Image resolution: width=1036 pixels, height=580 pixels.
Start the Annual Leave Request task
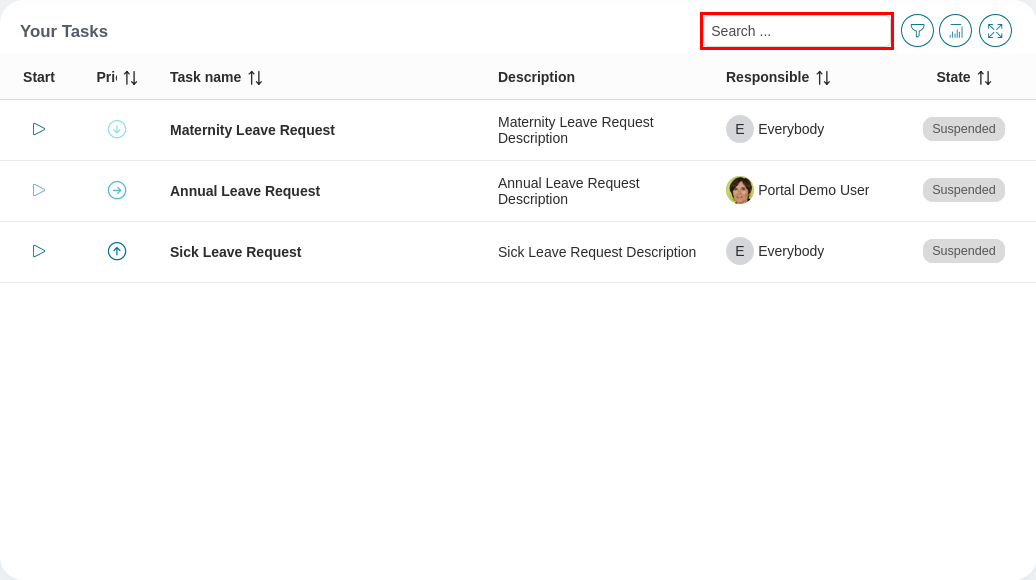click(39, 190)
